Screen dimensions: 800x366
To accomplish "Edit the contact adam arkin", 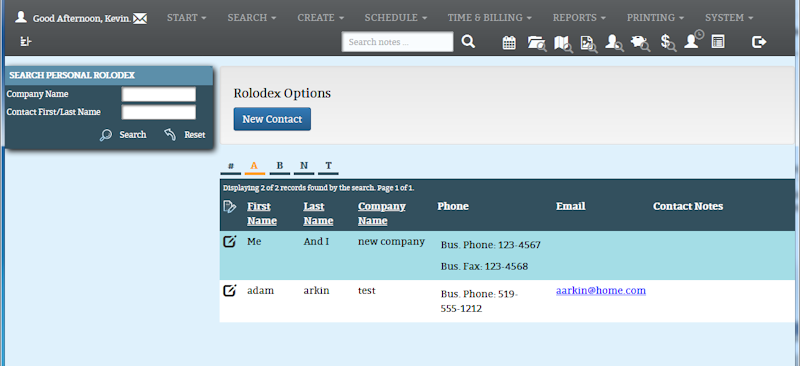I will point(230,291).
